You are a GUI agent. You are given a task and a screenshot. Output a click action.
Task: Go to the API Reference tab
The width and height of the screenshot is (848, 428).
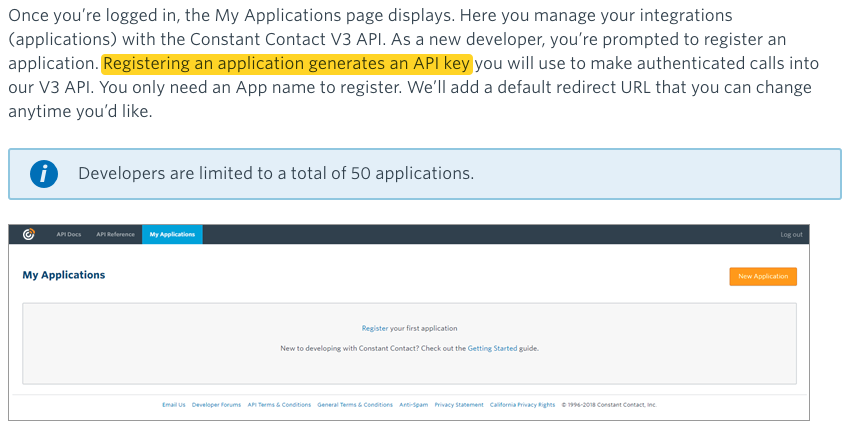(115, 234)
